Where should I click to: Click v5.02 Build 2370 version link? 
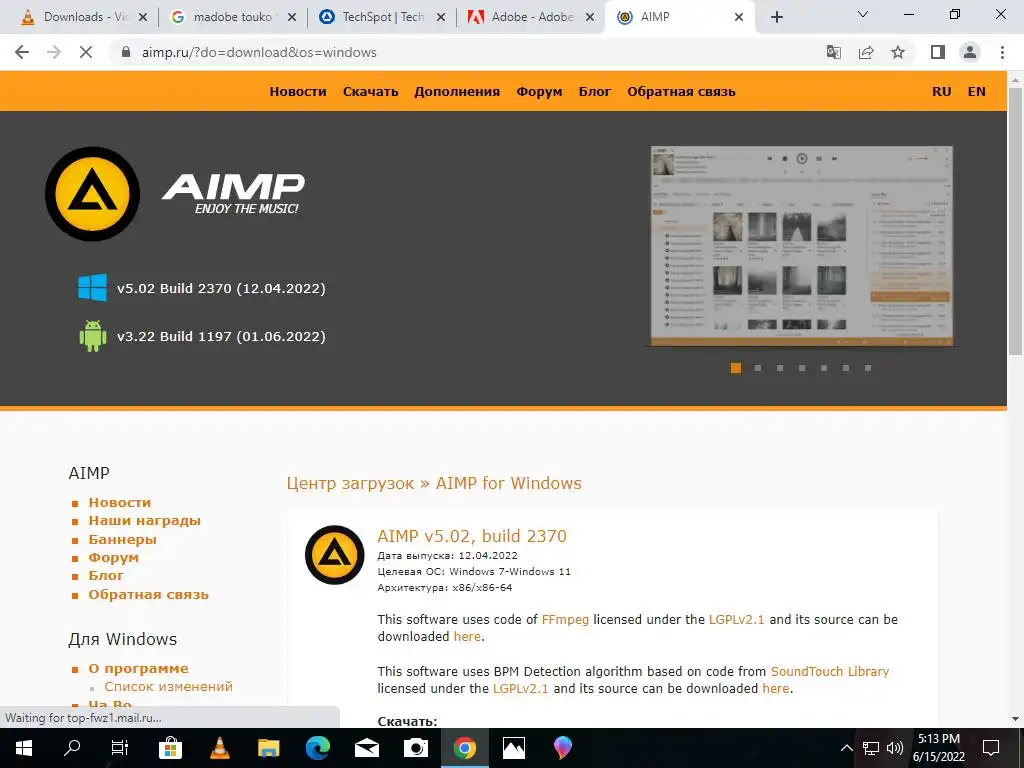pyautogui.click(x=221, y=288)
